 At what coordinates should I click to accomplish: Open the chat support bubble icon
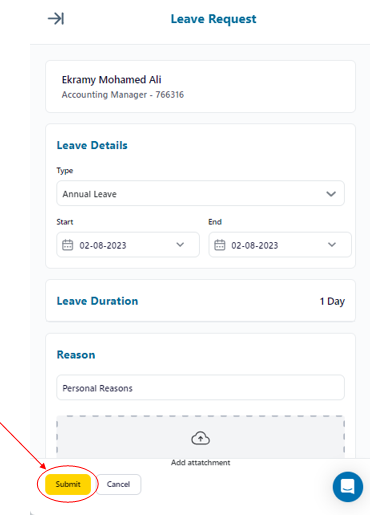pyautogui.click(x=348, y=487)
